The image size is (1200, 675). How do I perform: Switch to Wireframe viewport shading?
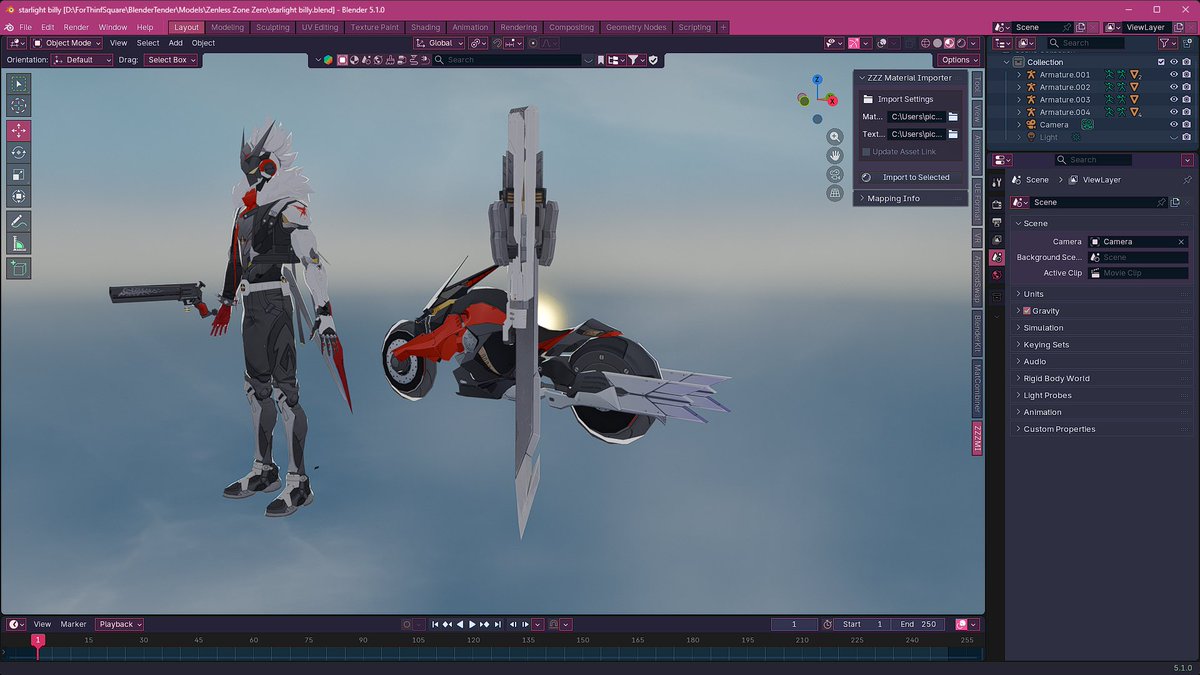coord(926,44)
